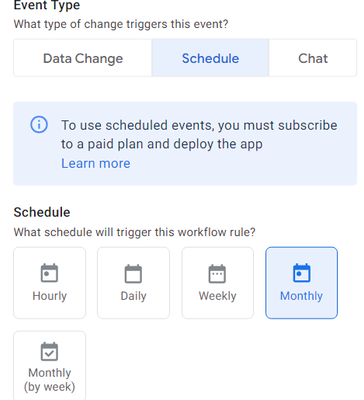Open the Learn more link
This screenshot has height=400, width=364.
click(x=96, y=163)
